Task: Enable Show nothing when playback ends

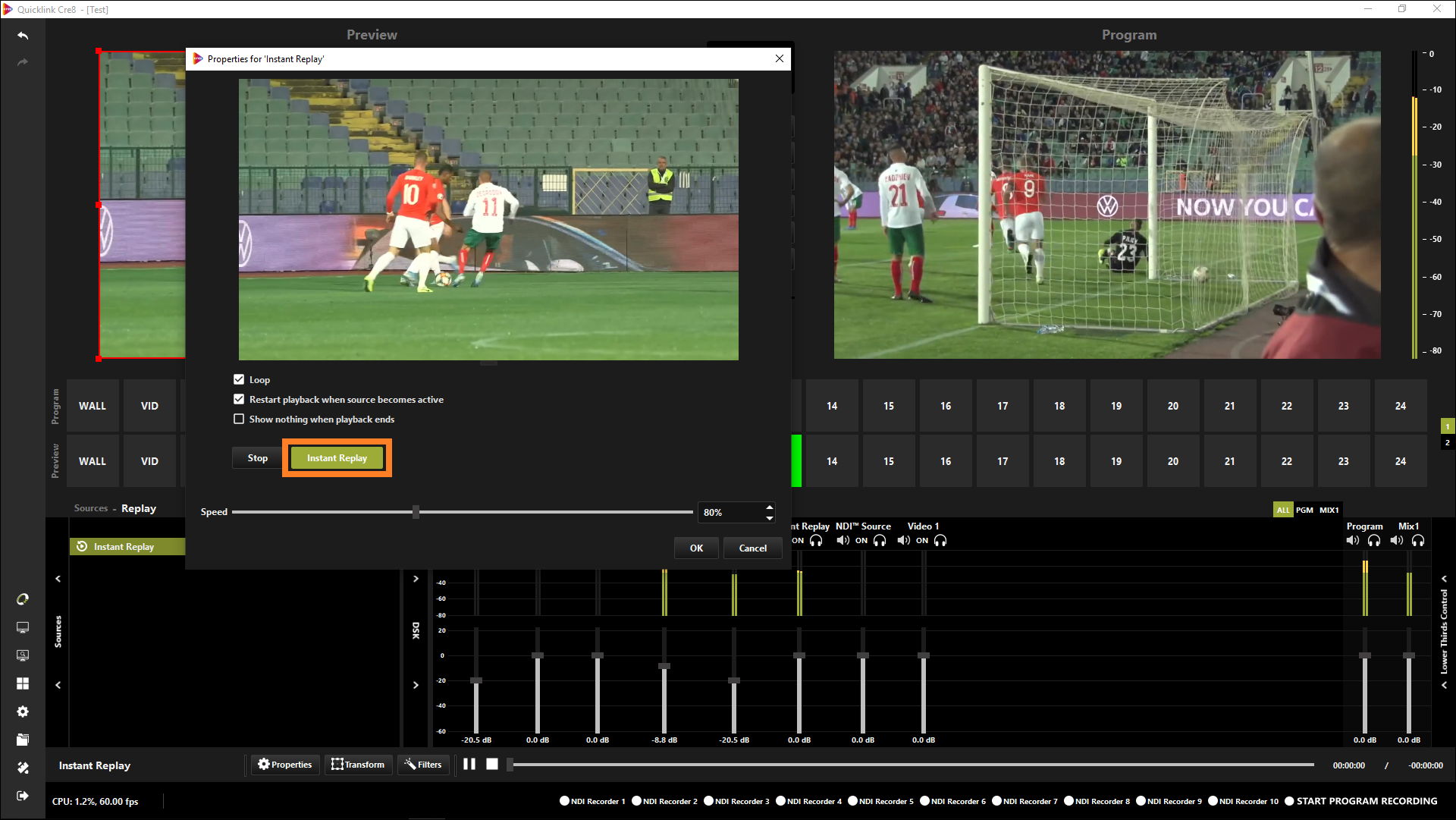Action: pos(239,419)
